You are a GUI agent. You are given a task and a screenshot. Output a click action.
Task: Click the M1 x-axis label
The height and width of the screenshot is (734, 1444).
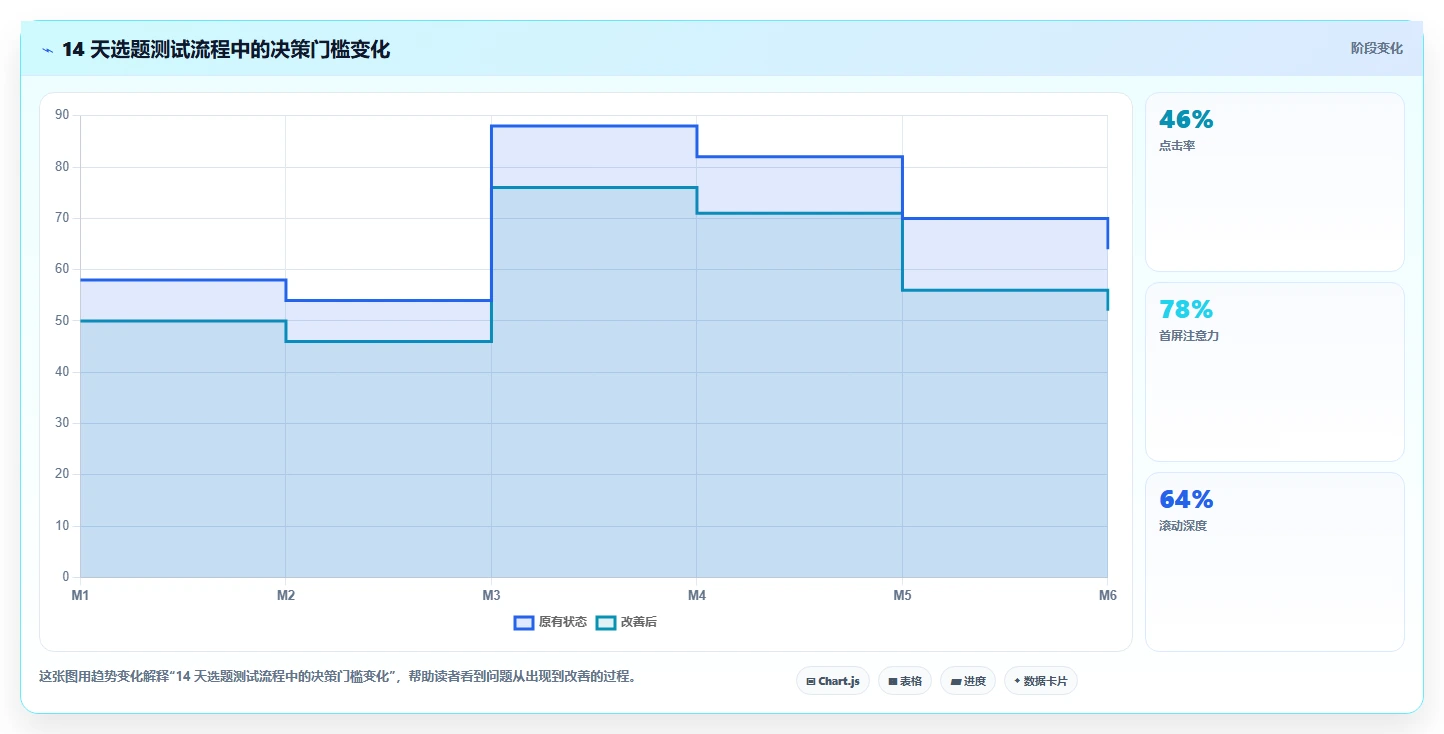(x=80, y=596)
